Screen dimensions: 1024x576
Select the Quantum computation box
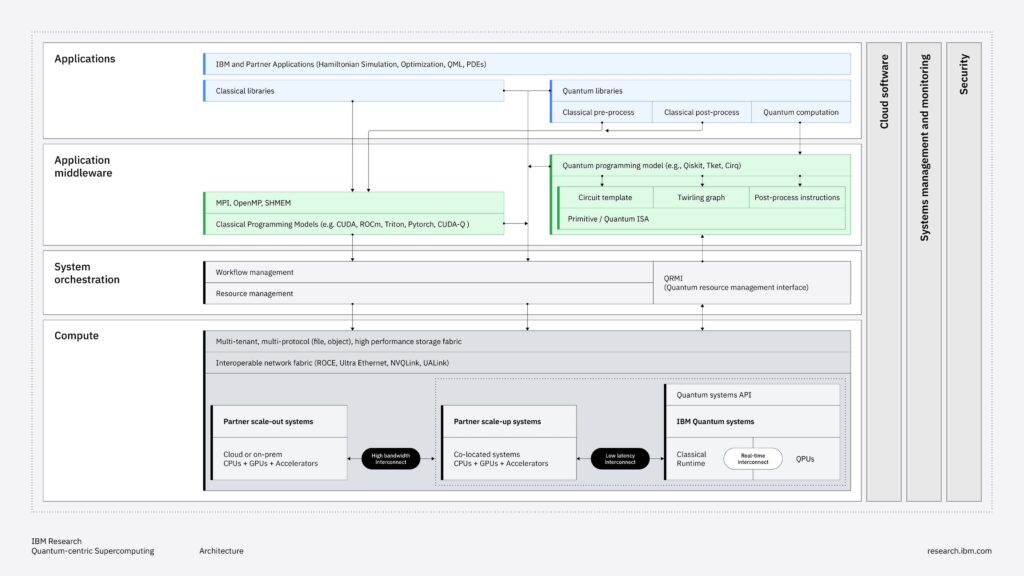[799, 112]
